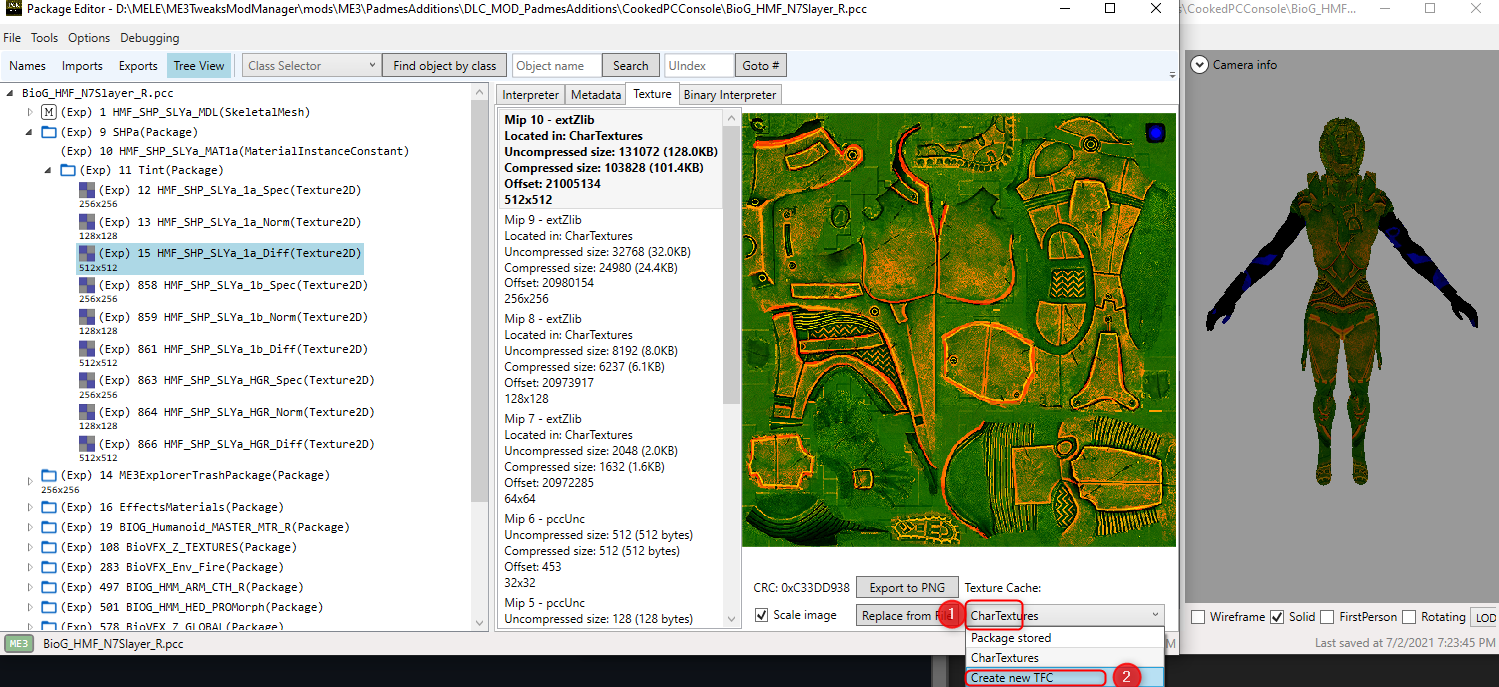Click Find object by class button

click(444, 66)
